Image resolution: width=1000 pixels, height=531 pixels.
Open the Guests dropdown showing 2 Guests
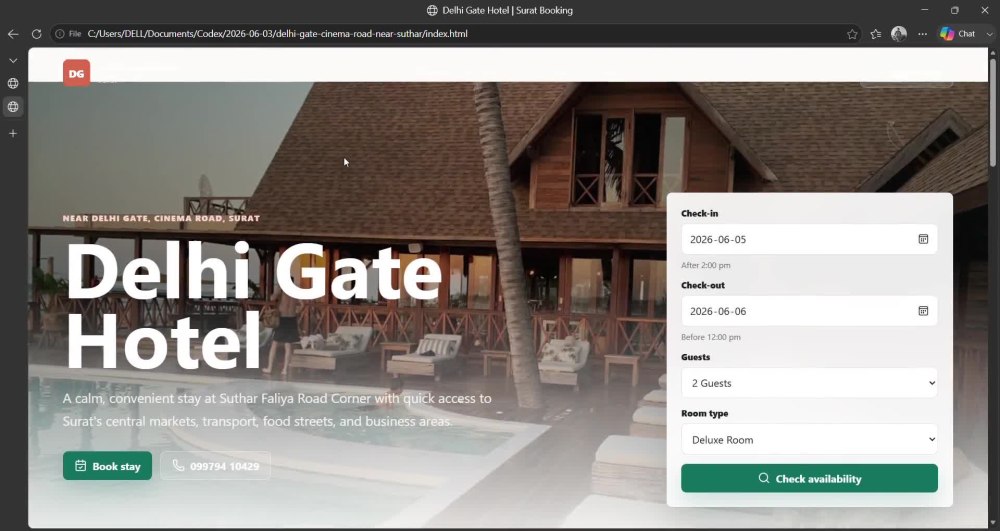pyautogui.click(x=809, y=383)
